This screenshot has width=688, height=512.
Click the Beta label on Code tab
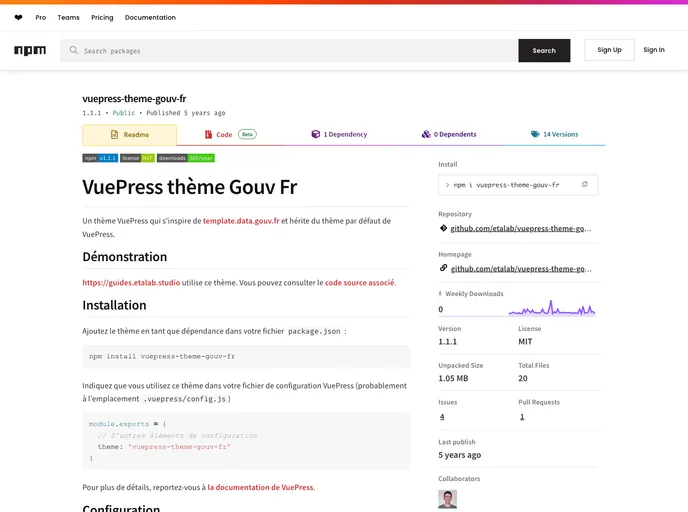click(247, 134)
